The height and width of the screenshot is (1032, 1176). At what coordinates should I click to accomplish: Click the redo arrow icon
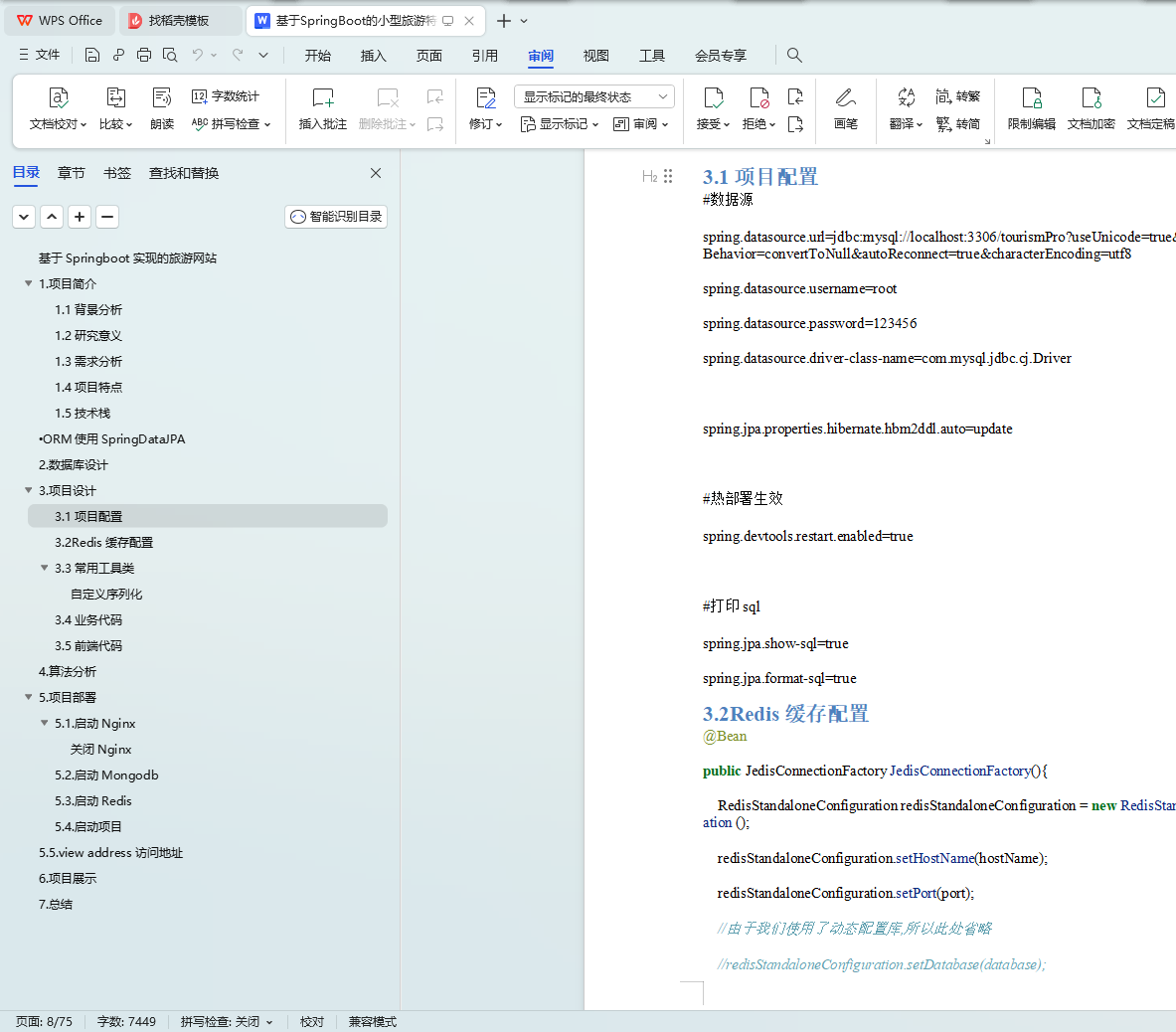tap(239, 55)
